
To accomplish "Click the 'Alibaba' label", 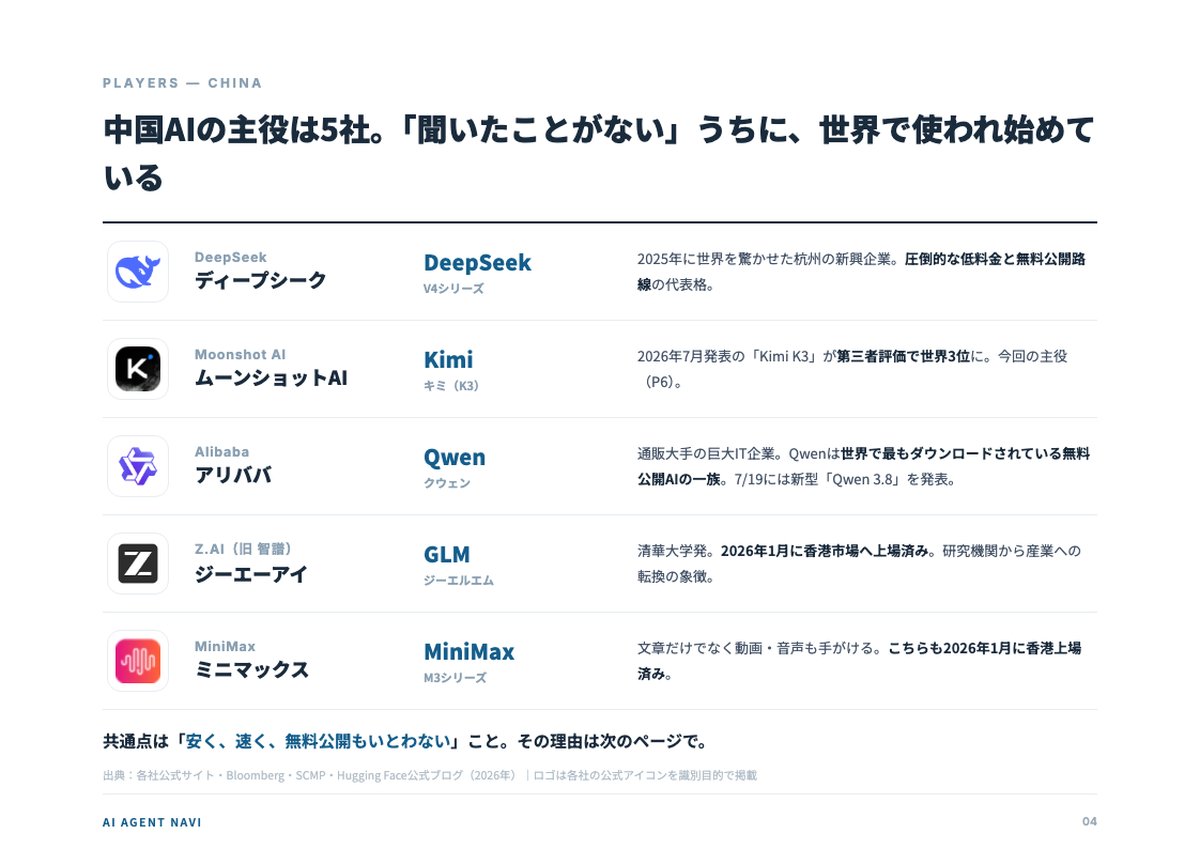I will [x=222, y=452].
